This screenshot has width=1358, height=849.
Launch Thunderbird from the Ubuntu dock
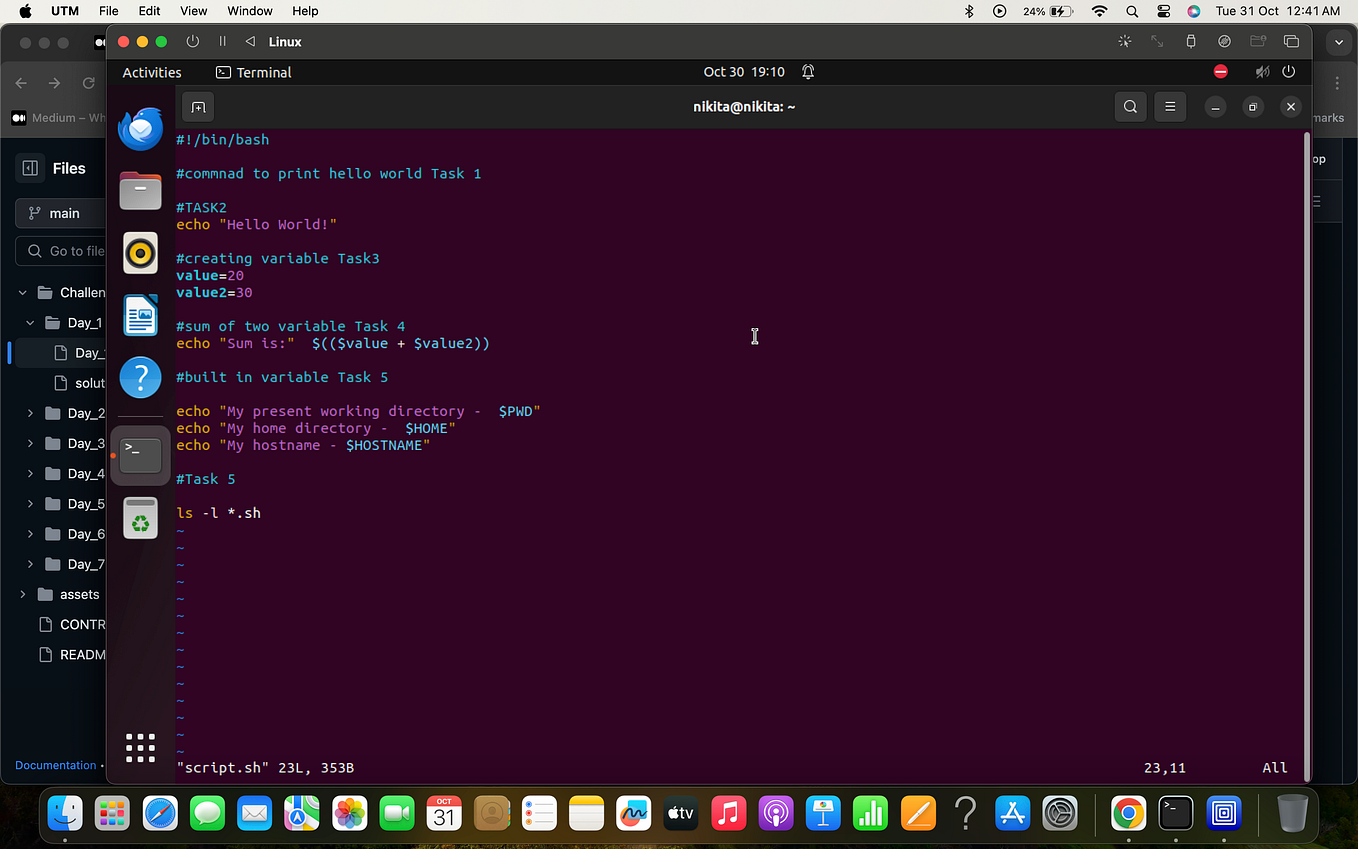coord(140,128)
